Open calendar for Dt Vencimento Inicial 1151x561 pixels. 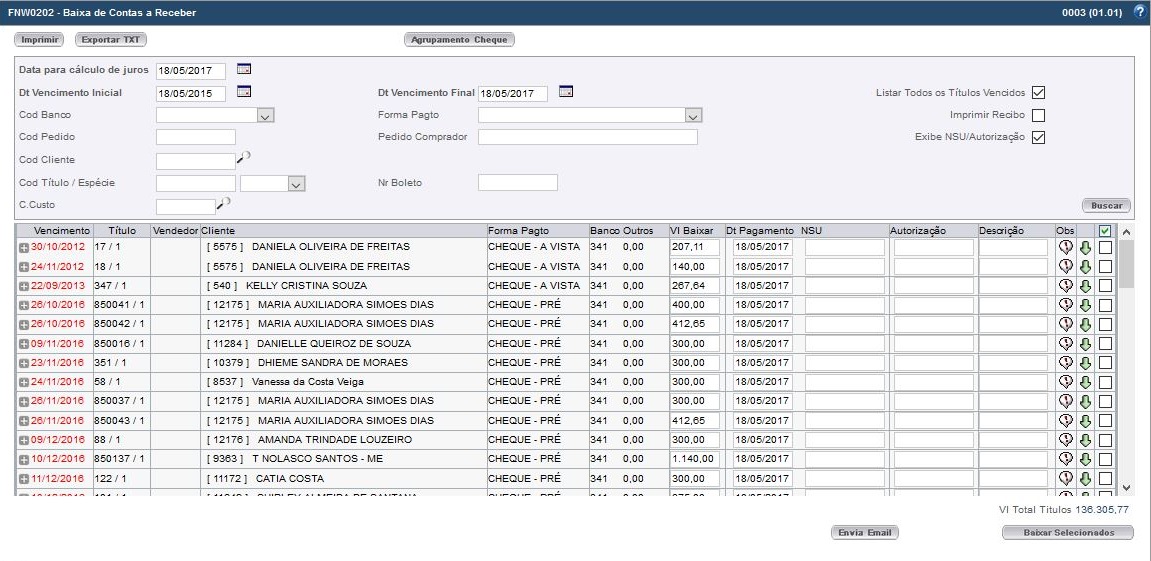pos(244,92)
